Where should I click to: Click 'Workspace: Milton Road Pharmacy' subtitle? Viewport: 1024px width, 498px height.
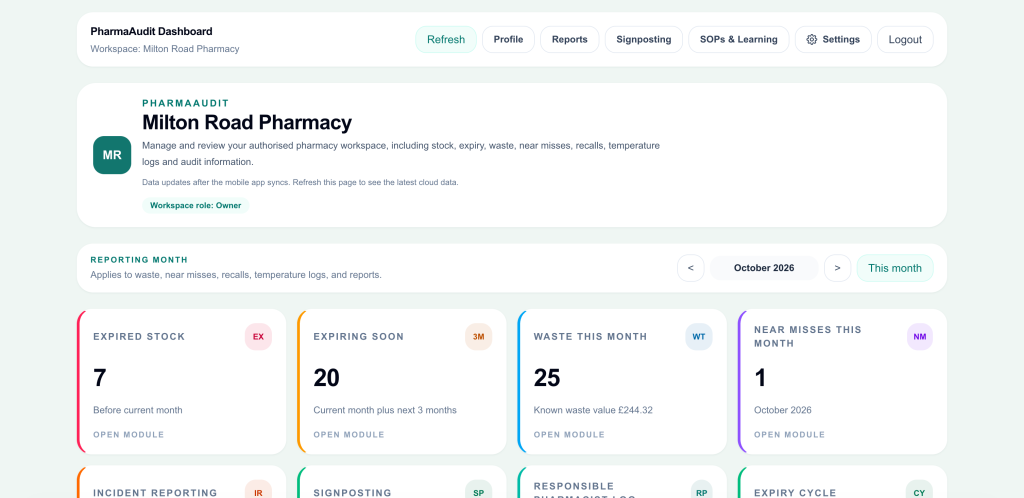pos(165,49)
